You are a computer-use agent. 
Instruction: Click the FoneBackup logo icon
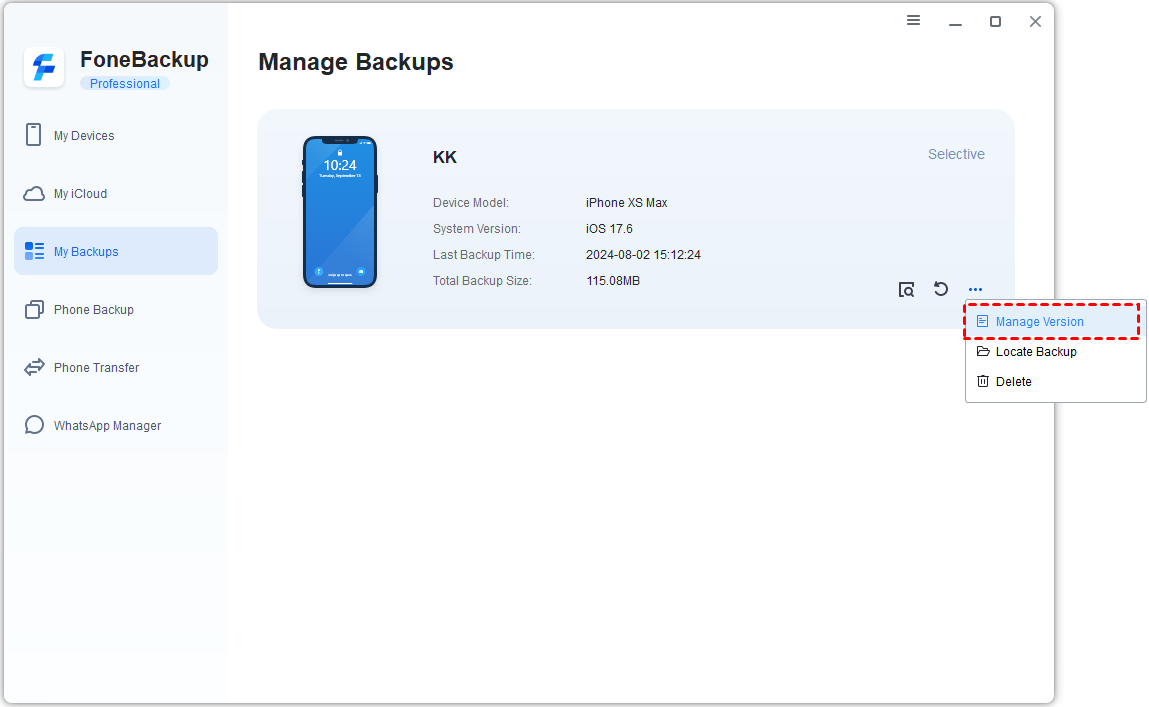click(x=44, y=67)
